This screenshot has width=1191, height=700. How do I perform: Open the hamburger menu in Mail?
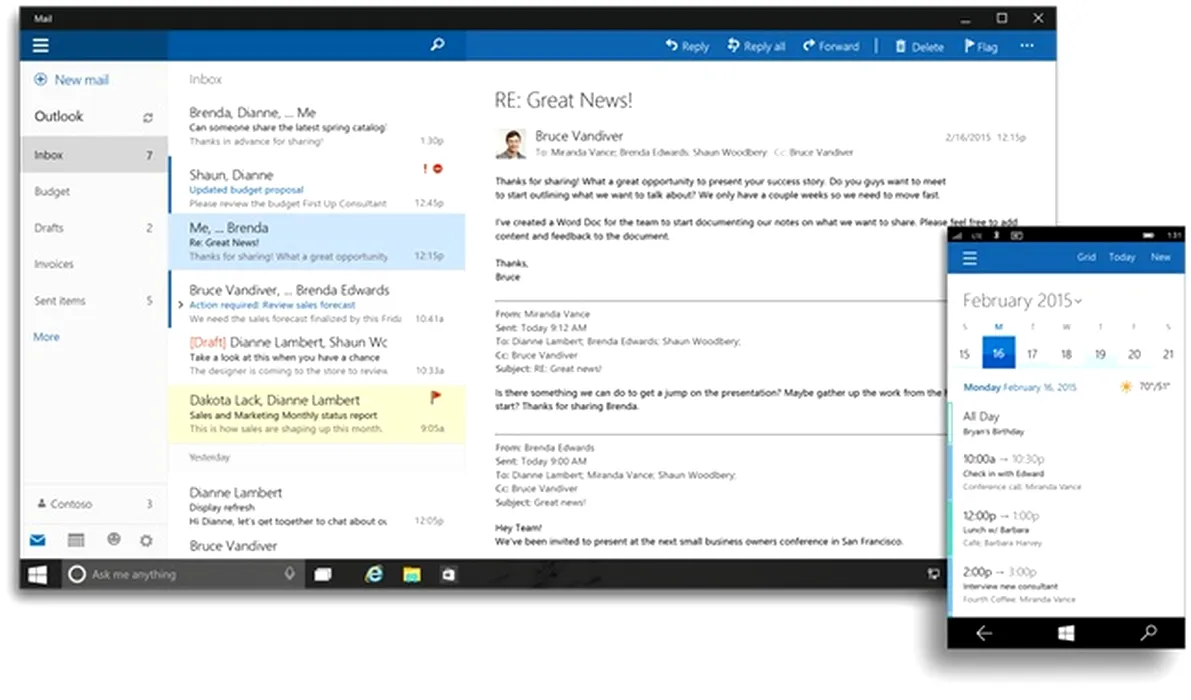41,46
